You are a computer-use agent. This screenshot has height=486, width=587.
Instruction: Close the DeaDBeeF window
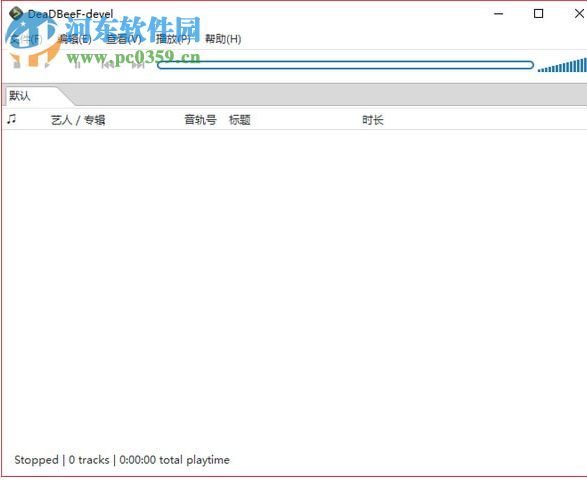(x=579, y=14)
